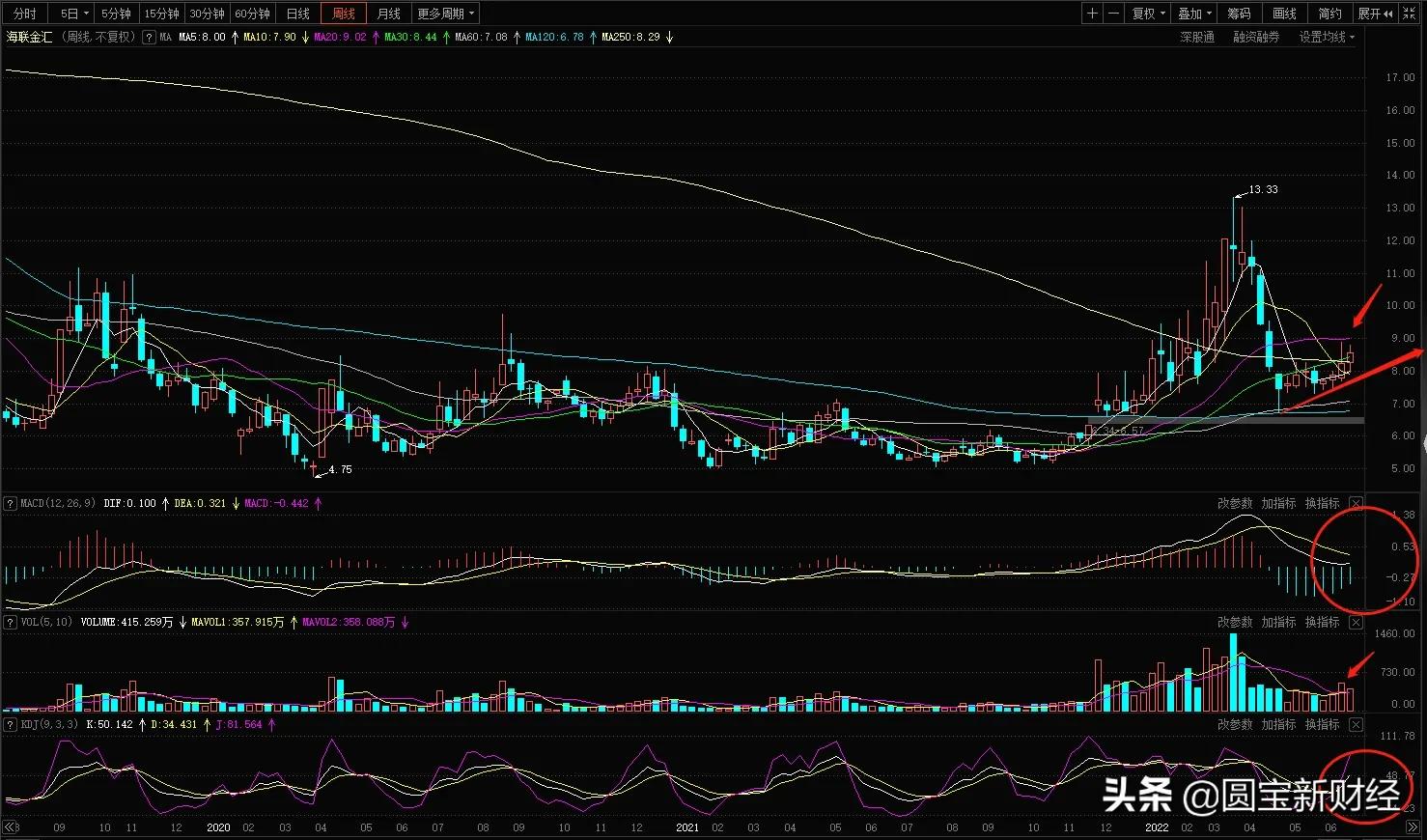Click the 融资融券 link
This screenshot has width=1427, height=840.
1256,38
